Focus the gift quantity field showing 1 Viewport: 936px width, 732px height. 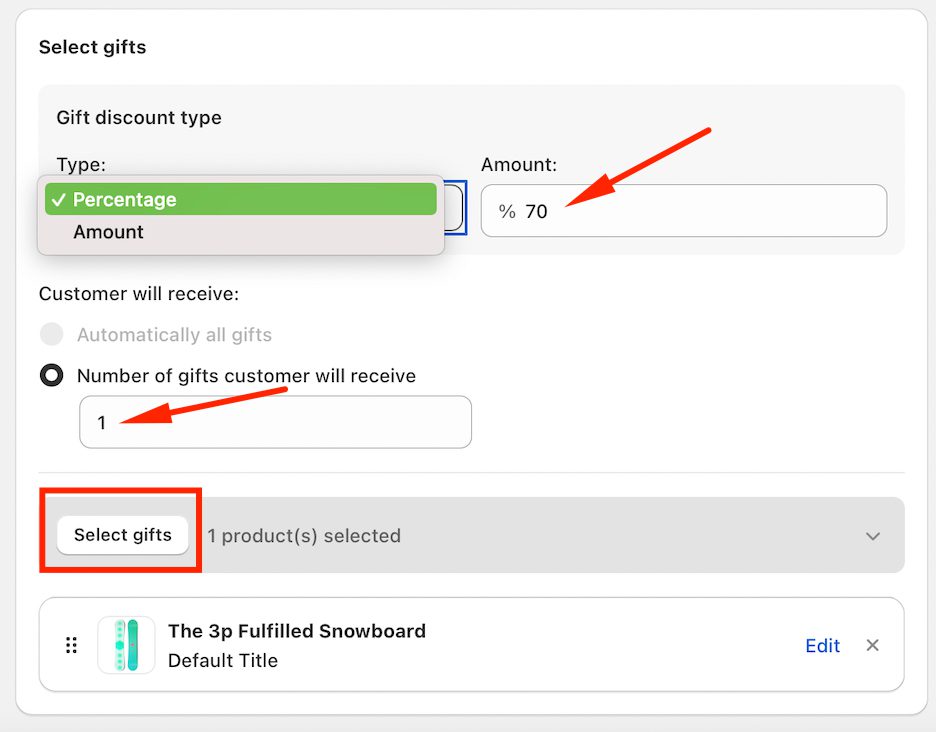pyautogui.click(x=275, y=422)
